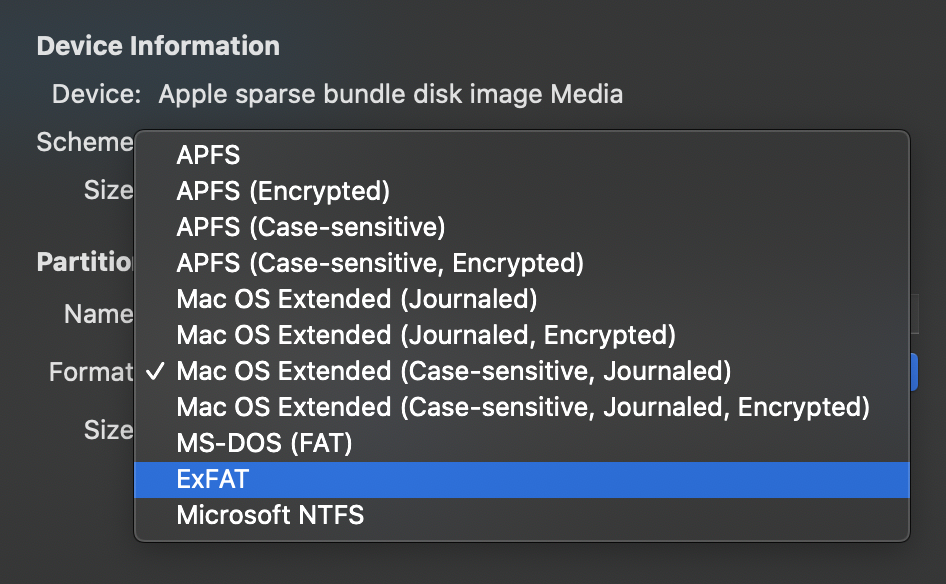Viewport: 946px width, 584px height.
Task: Select Microsoft NTFS format
Action: pos(270,516)
